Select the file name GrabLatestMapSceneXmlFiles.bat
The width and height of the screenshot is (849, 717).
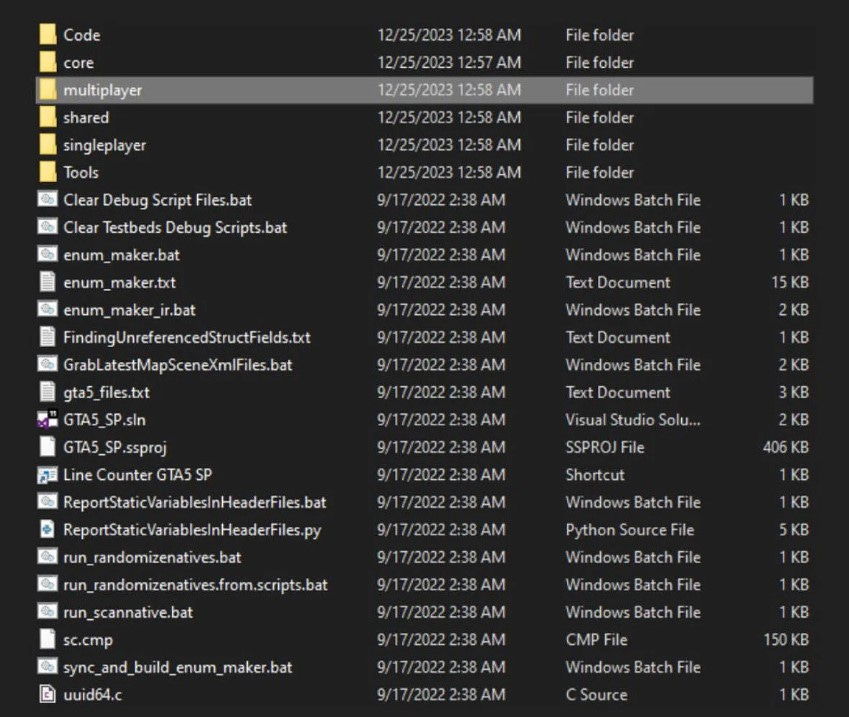178,365
